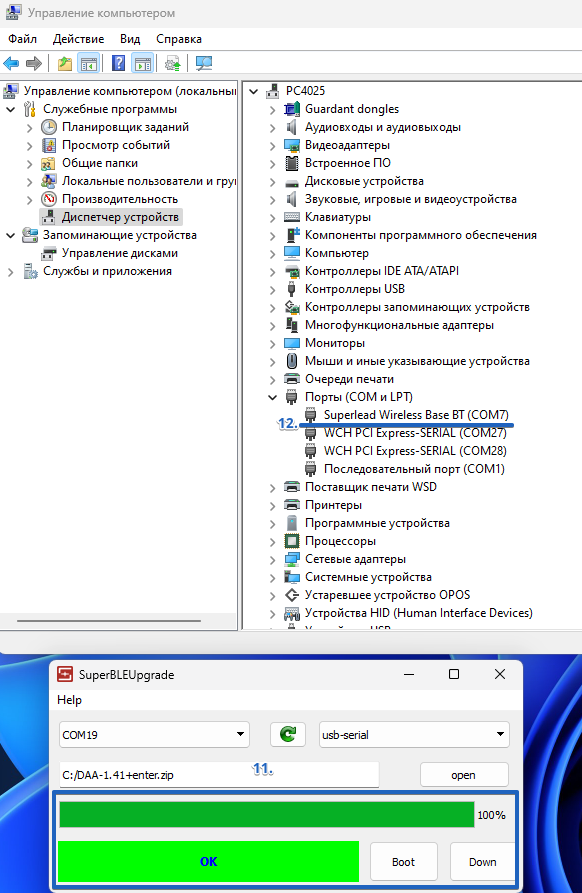Screen dimensions: 582x893
Task: Select Superlead Wireless Base BT (COM7)
Action: pos(416,415)
